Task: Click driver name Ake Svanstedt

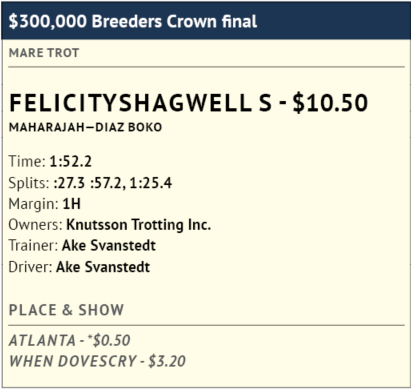Action: click(x=103, y=267)
